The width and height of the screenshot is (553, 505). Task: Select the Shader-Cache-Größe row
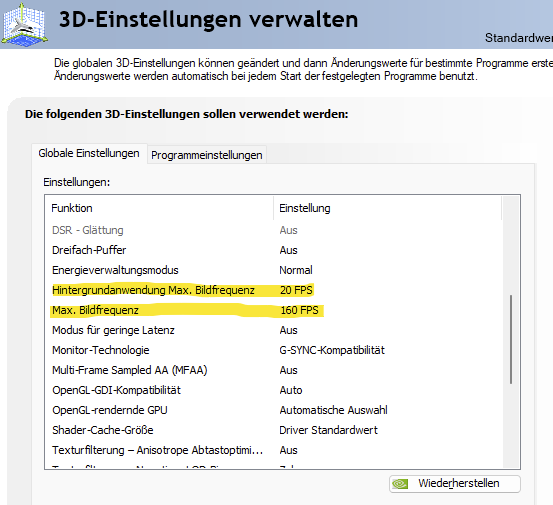tap(273, 430)
